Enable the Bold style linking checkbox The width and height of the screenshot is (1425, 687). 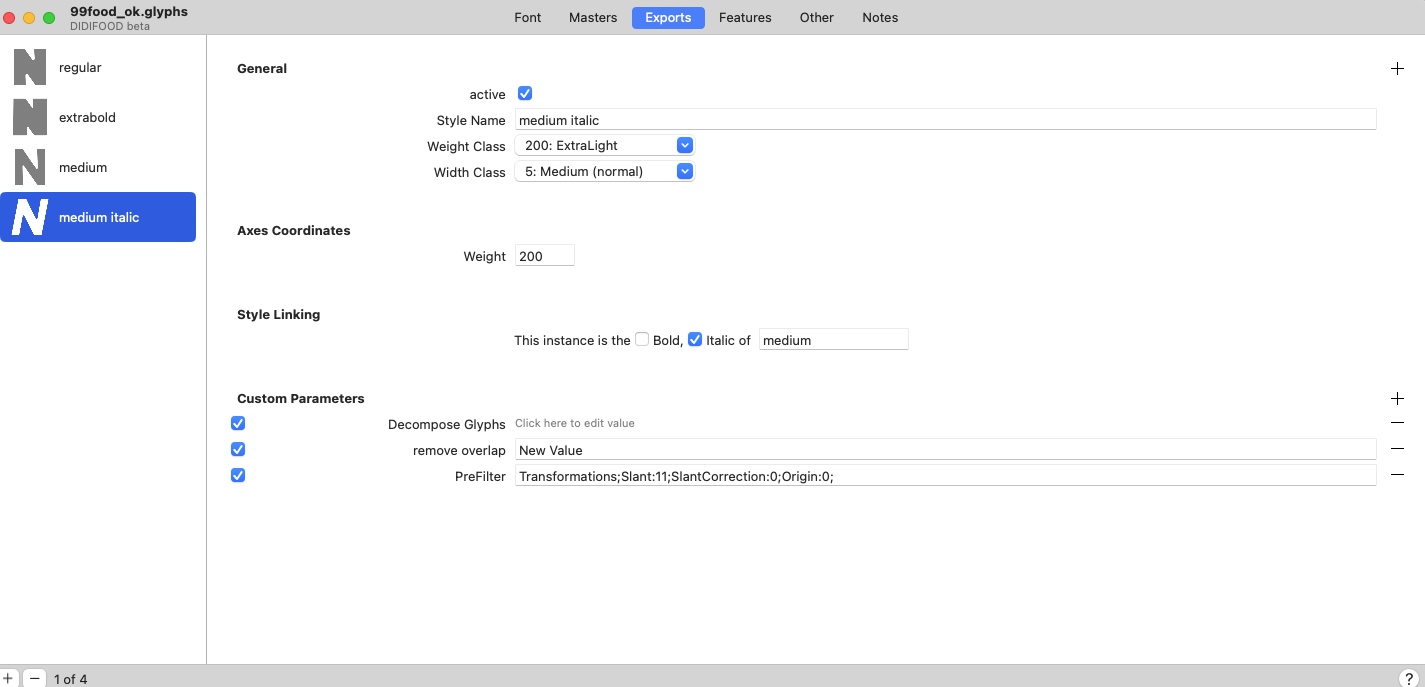point(642,340)
